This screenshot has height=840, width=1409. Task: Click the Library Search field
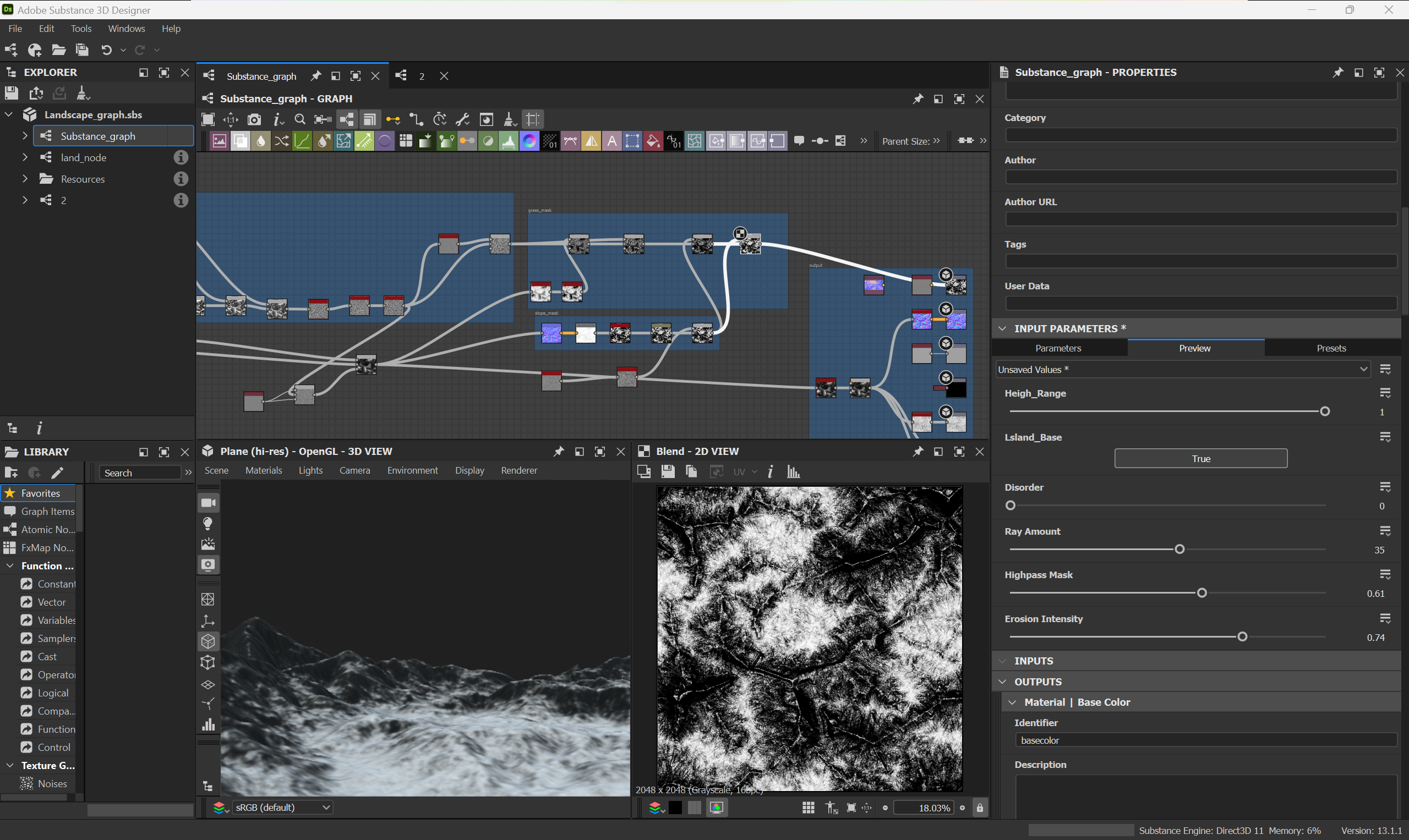[x=140, y=473]
